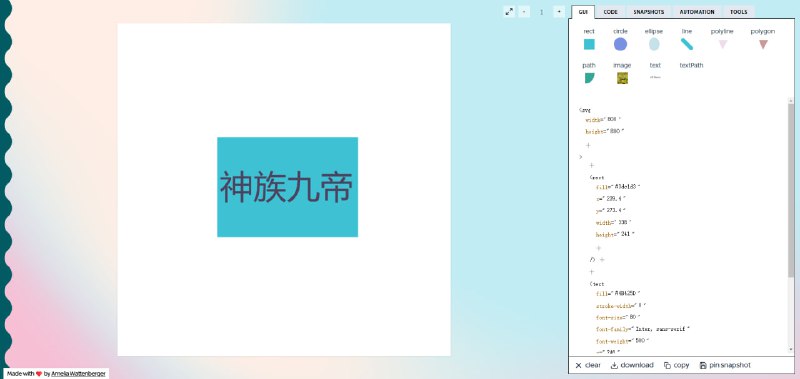The image size is (800, 379).
Task: Add an ellipse shape from palette
Action: [x=654, y=40]
